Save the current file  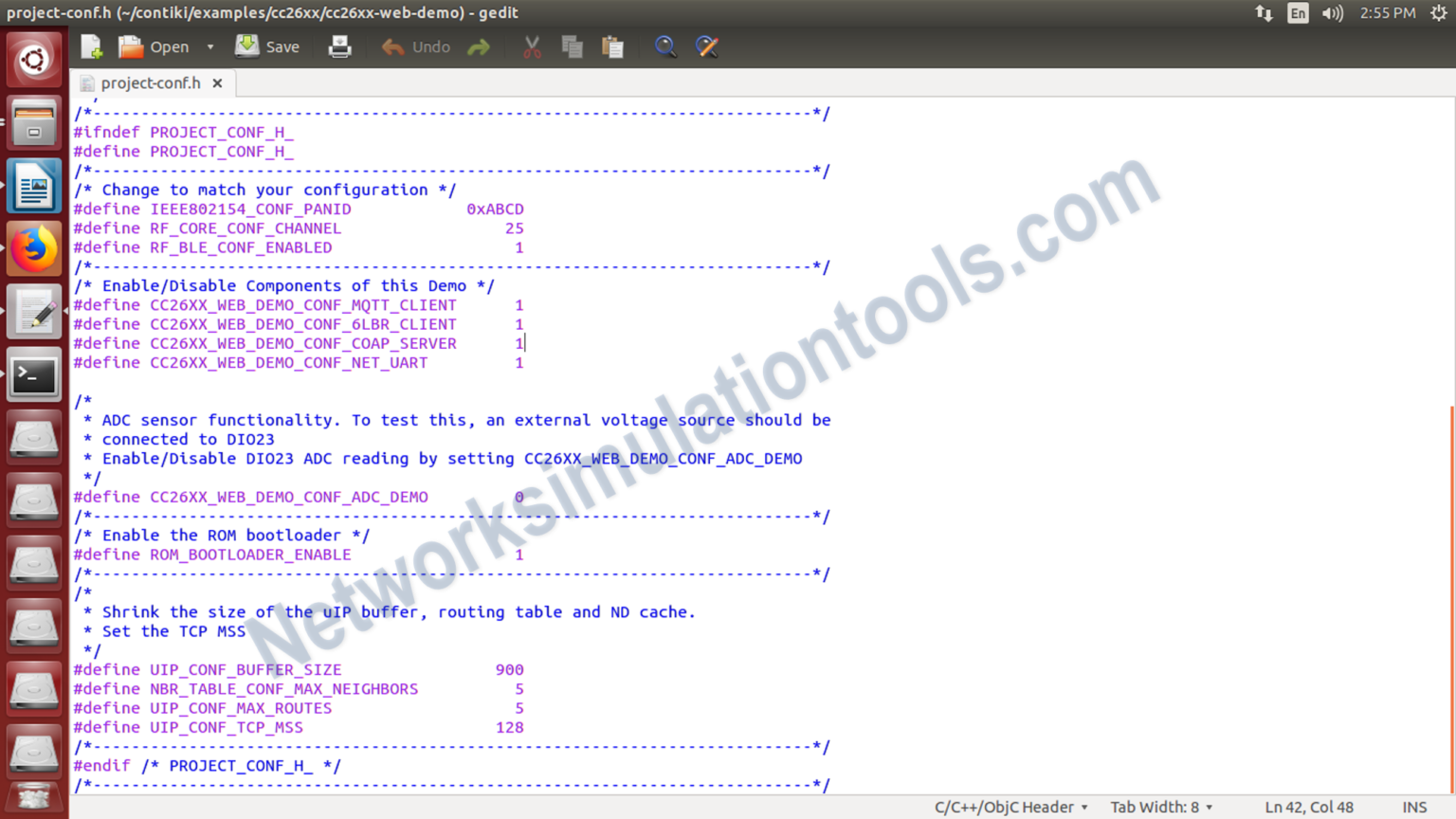pos(266,46)
